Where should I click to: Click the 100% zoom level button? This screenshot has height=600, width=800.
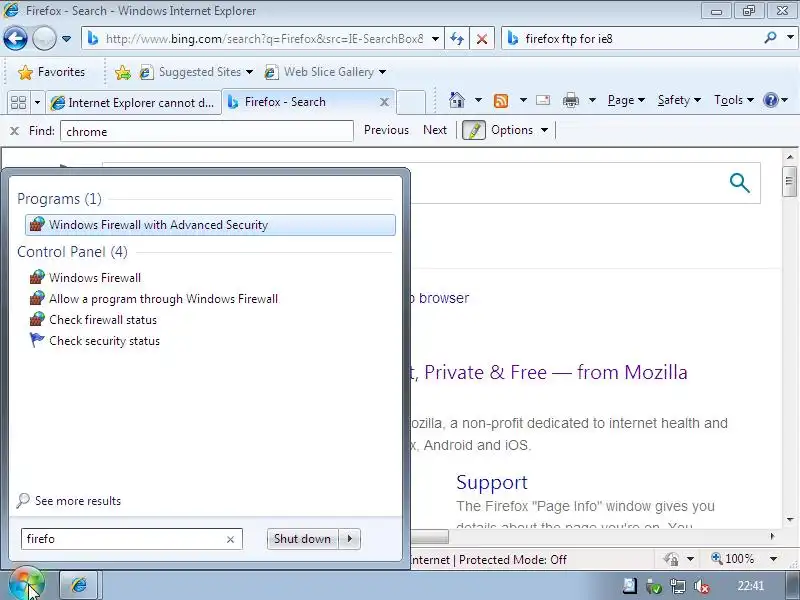[733, 559]
